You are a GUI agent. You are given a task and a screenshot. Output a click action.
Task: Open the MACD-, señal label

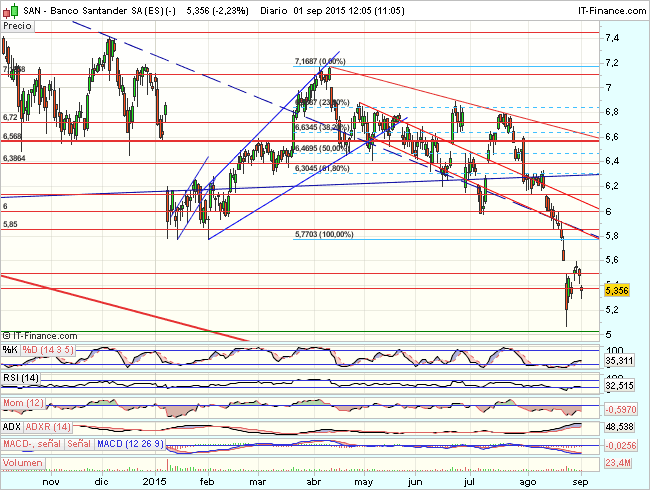[x=32, y=444]
